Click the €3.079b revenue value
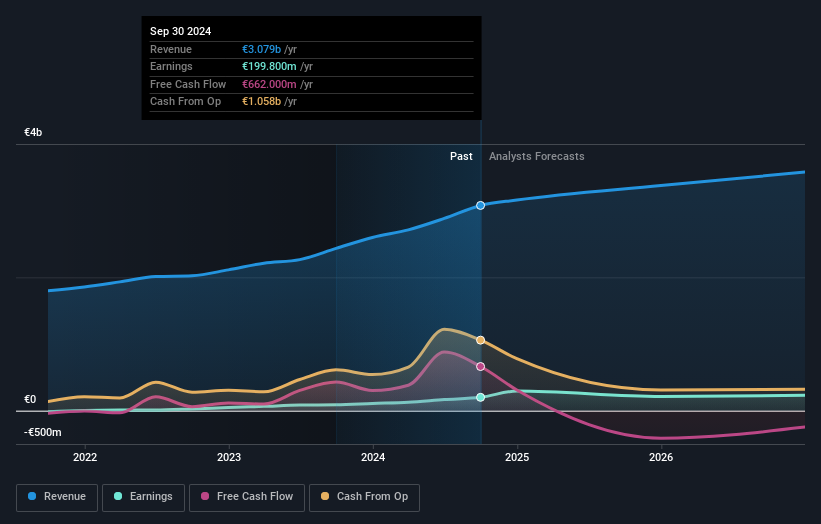This screenshot has height=524, width=821. pyautogui.click(x=261, y=49)
